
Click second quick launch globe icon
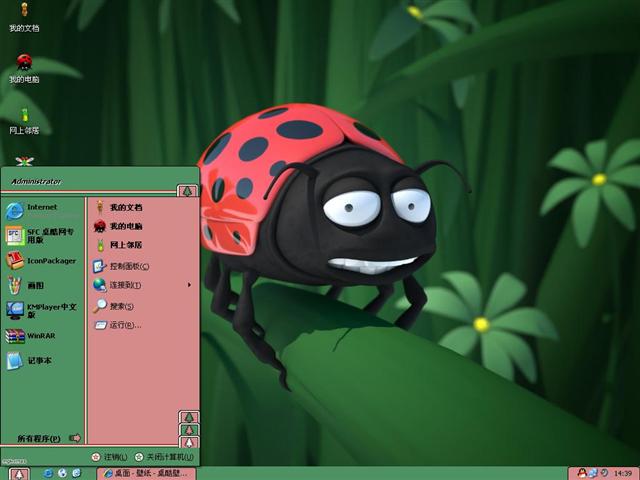click(x=62, y=473)
